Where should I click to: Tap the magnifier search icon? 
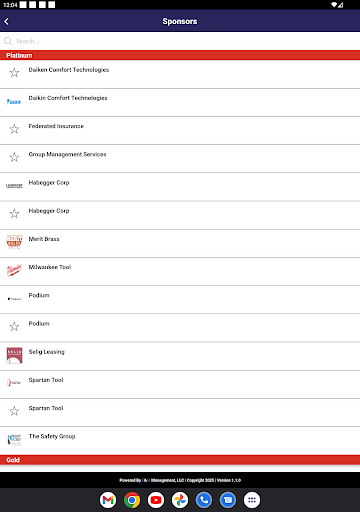pos(8,41)
